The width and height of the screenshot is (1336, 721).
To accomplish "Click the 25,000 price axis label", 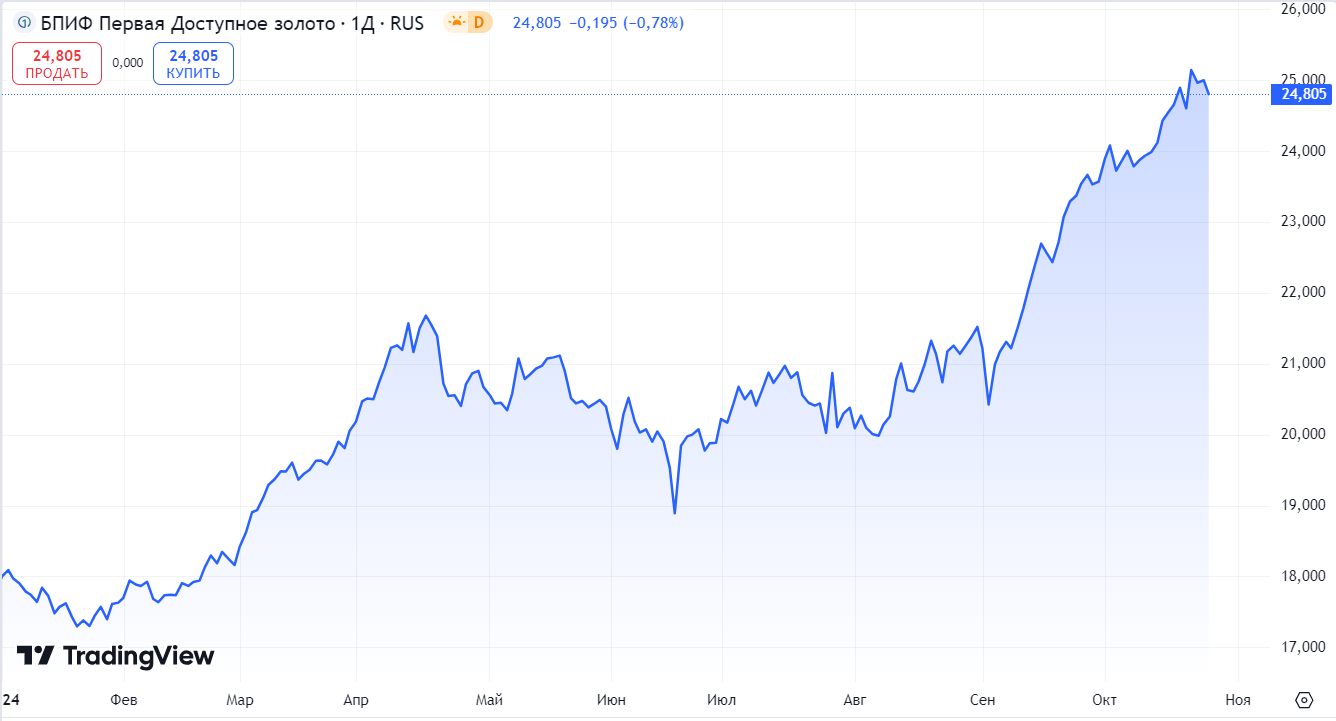I will [x=1301, y=80].
